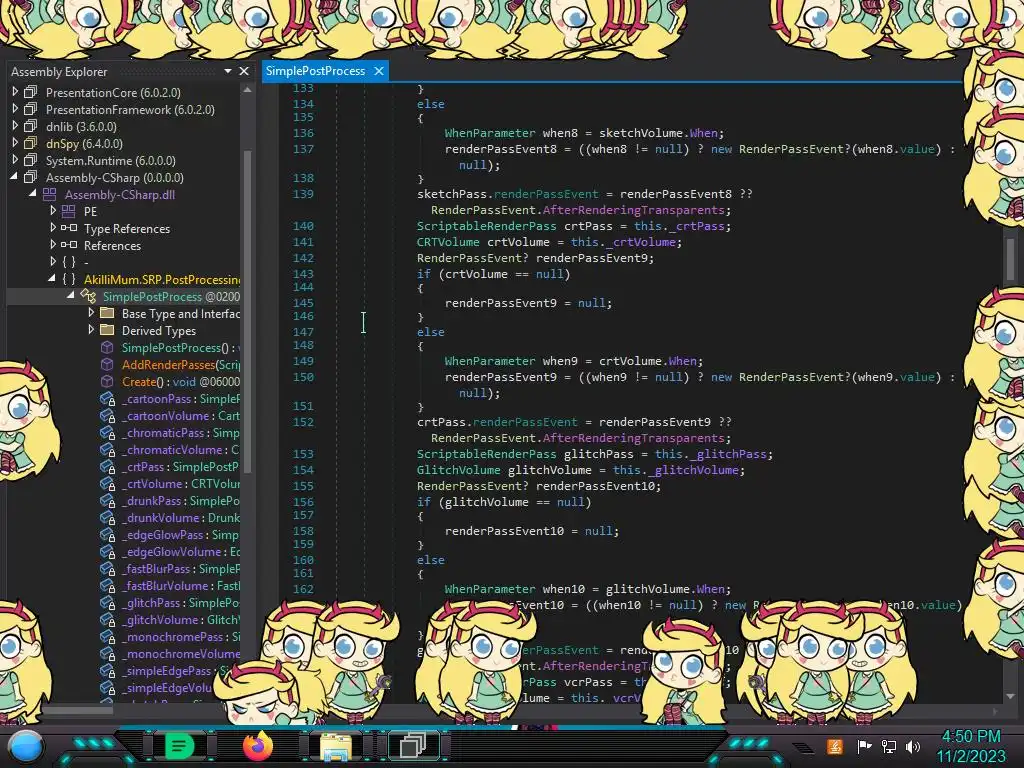Image resolution: width=1024 pixels, height=768 pixels.
Task: Collapse the Assembly-CSharp.dll module node
Action: 33,194
